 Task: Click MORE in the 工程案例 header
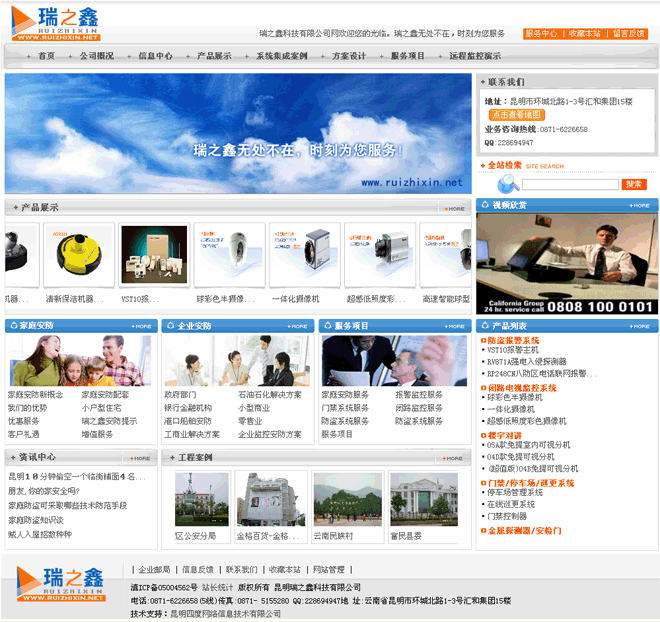coord(453,458)
